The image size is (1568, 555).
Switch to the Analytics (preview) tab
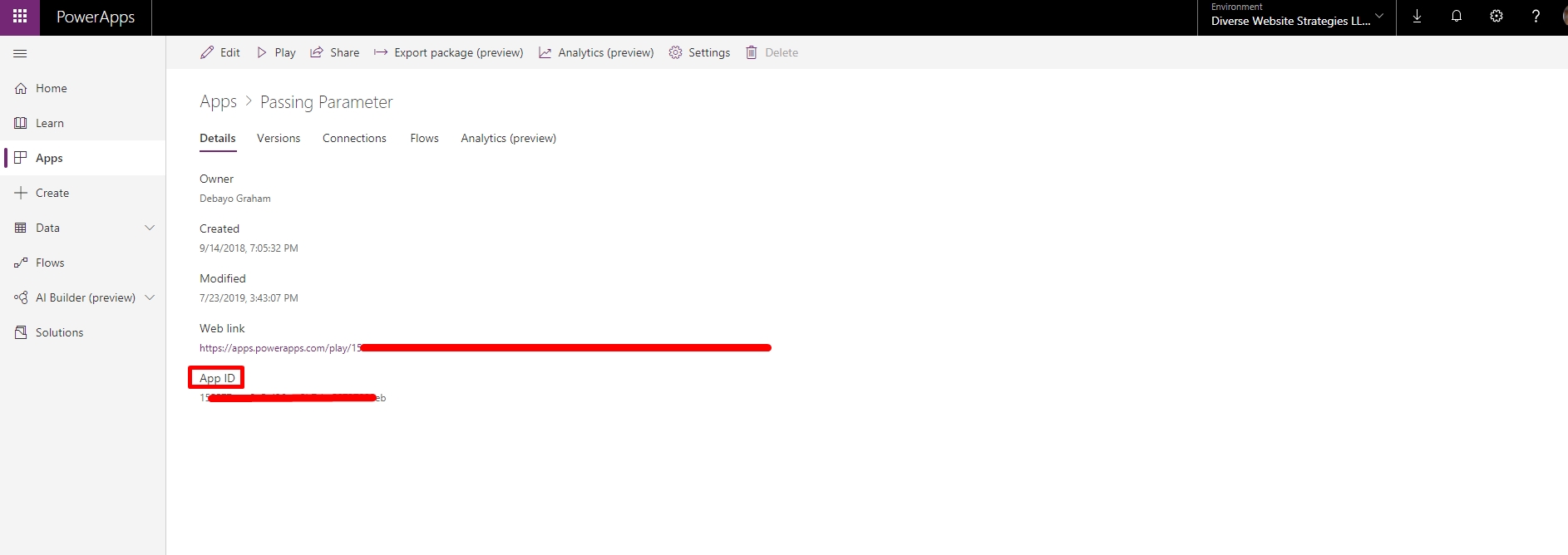click(x=509, y=138)
